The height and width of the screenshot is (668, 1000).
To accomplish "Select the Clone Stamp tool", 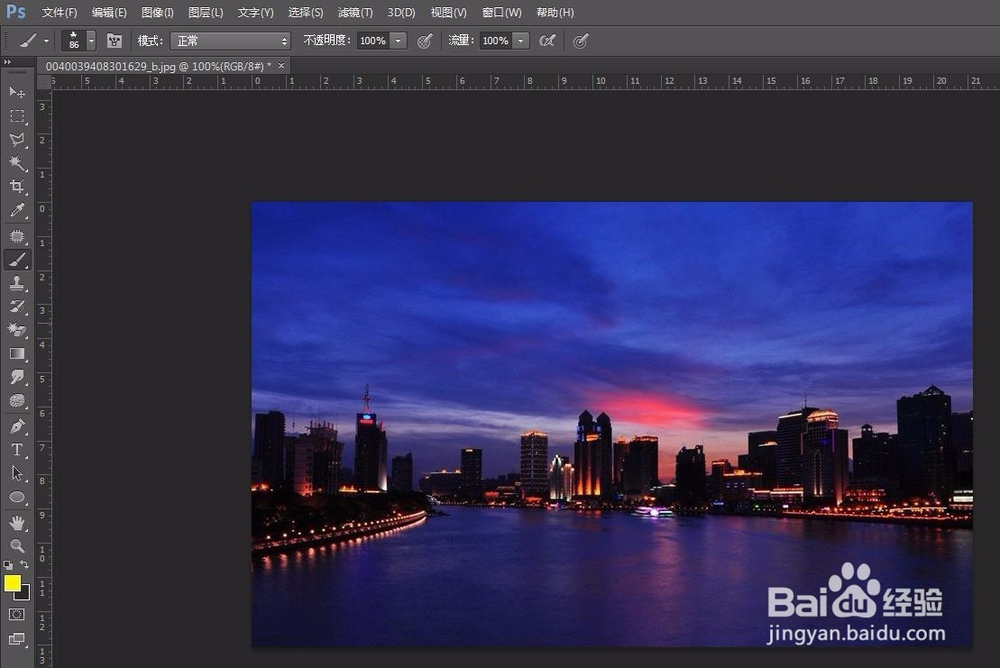I will (17, 283).
